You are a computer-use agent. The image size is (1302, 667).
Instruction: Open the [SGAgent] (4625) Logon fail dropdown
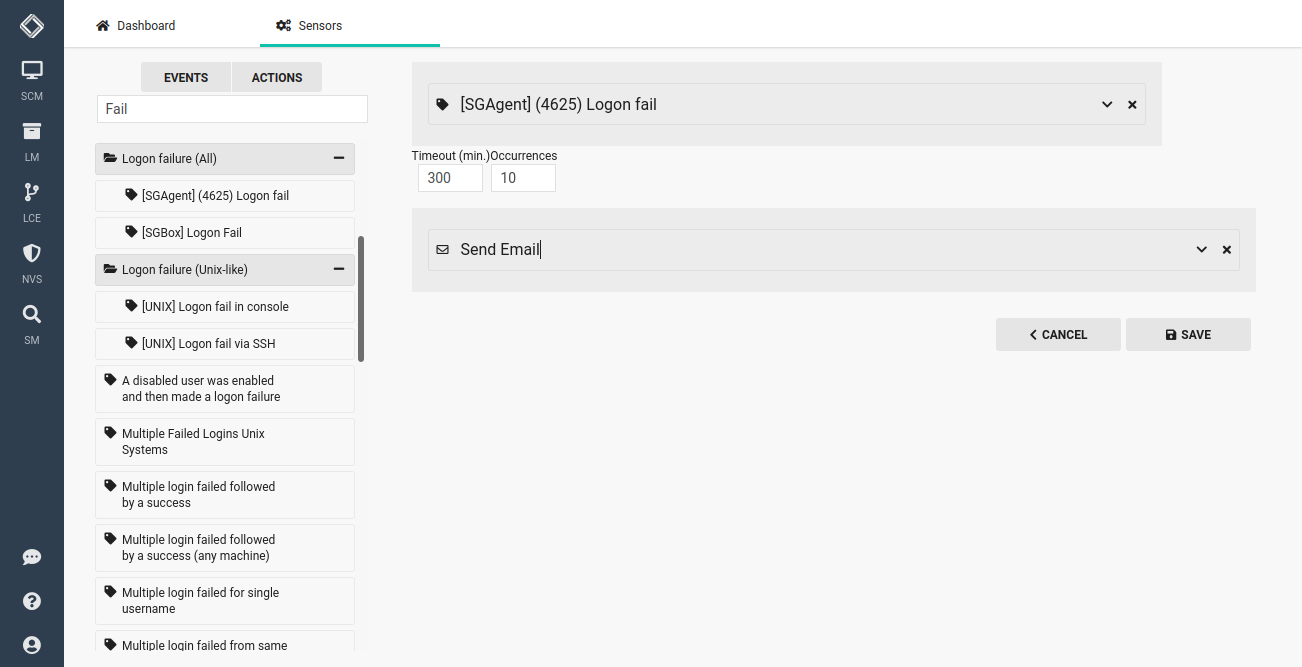1107,104
